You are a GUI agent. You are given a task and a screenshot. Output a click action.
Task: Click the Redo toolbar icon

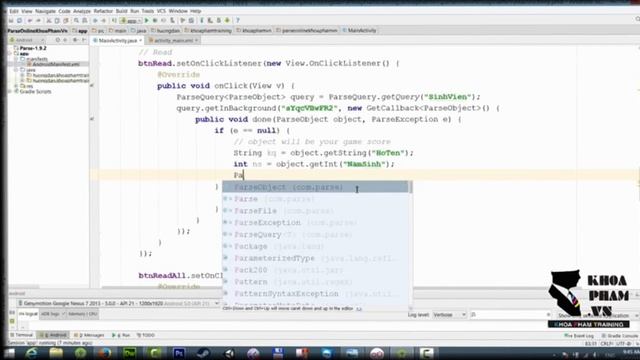(38, 20)
